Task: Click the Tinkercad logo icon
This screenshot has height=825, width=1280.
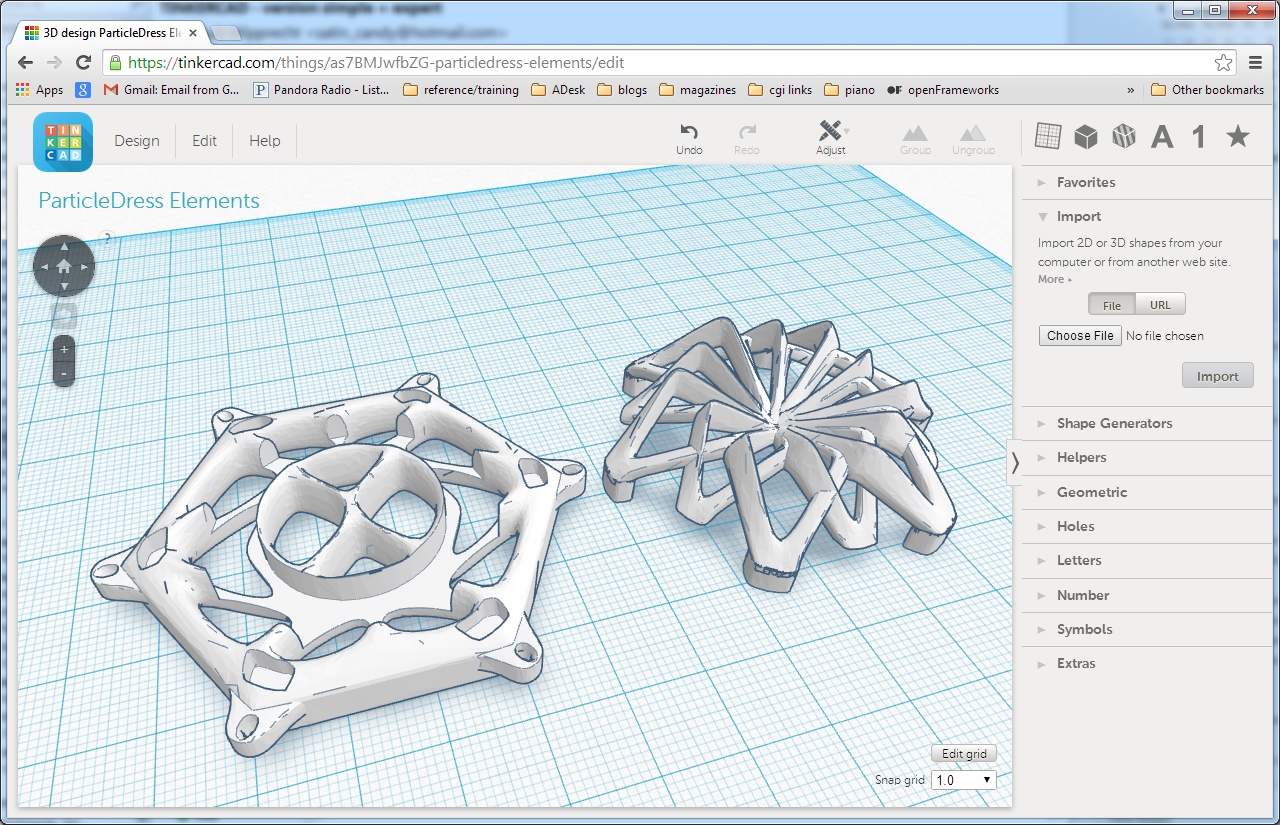Action: point(63,141)
